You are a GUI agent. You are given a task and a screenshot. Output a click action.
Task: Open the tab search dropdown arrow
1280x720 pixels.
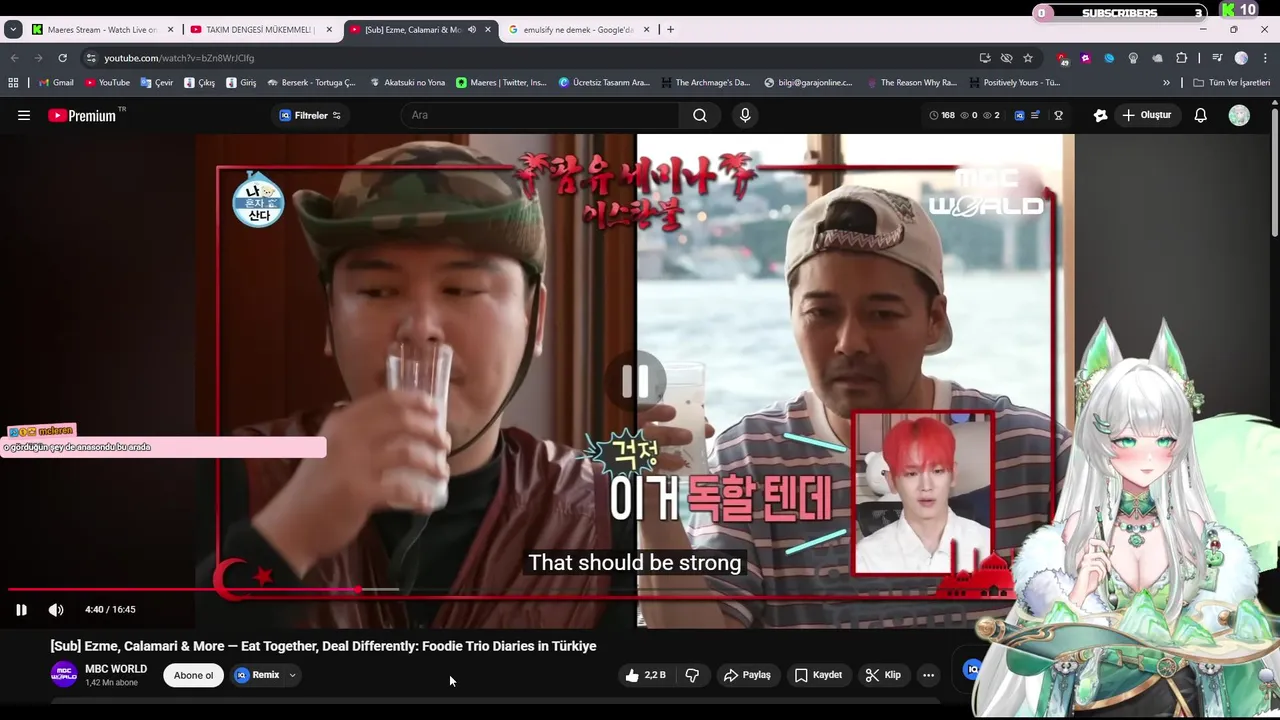click(13, 30)
